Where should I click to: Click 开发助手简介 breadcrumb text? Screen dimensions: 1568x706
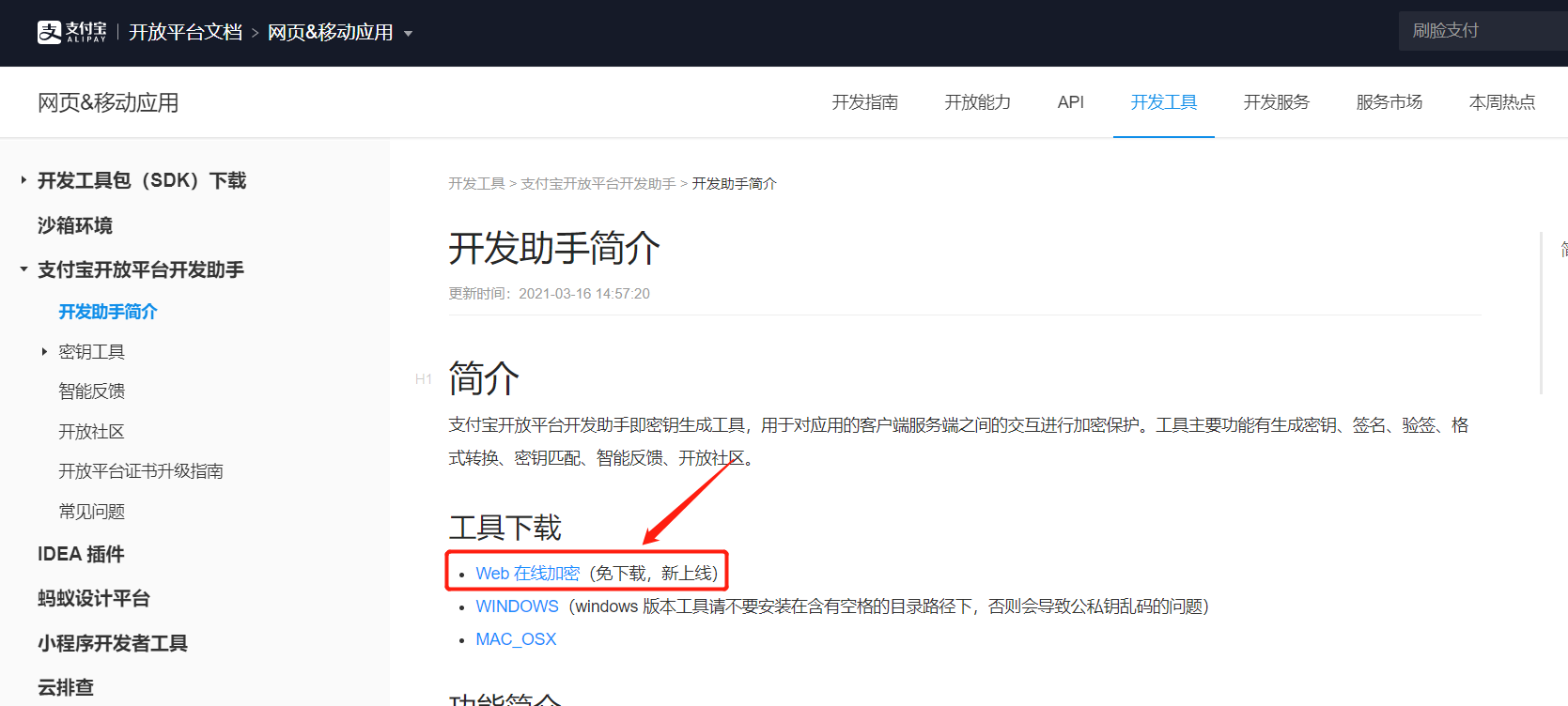pyautogui.click(x=735, y=184)
